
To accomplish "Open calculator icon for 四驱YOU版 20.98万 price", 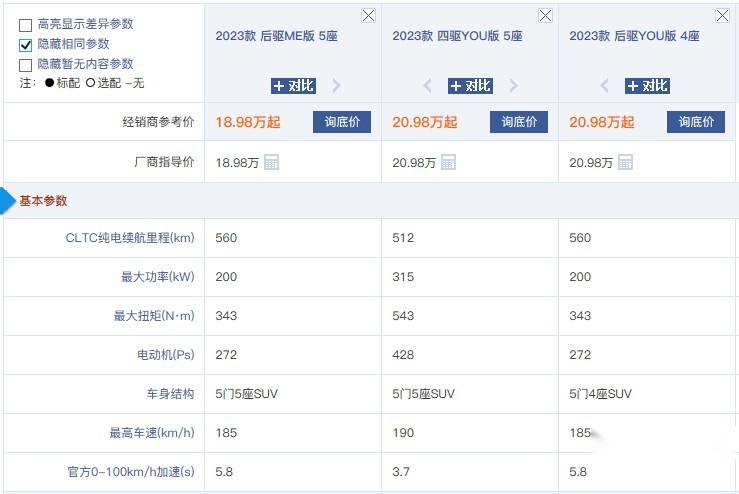I will click(448, 162).
